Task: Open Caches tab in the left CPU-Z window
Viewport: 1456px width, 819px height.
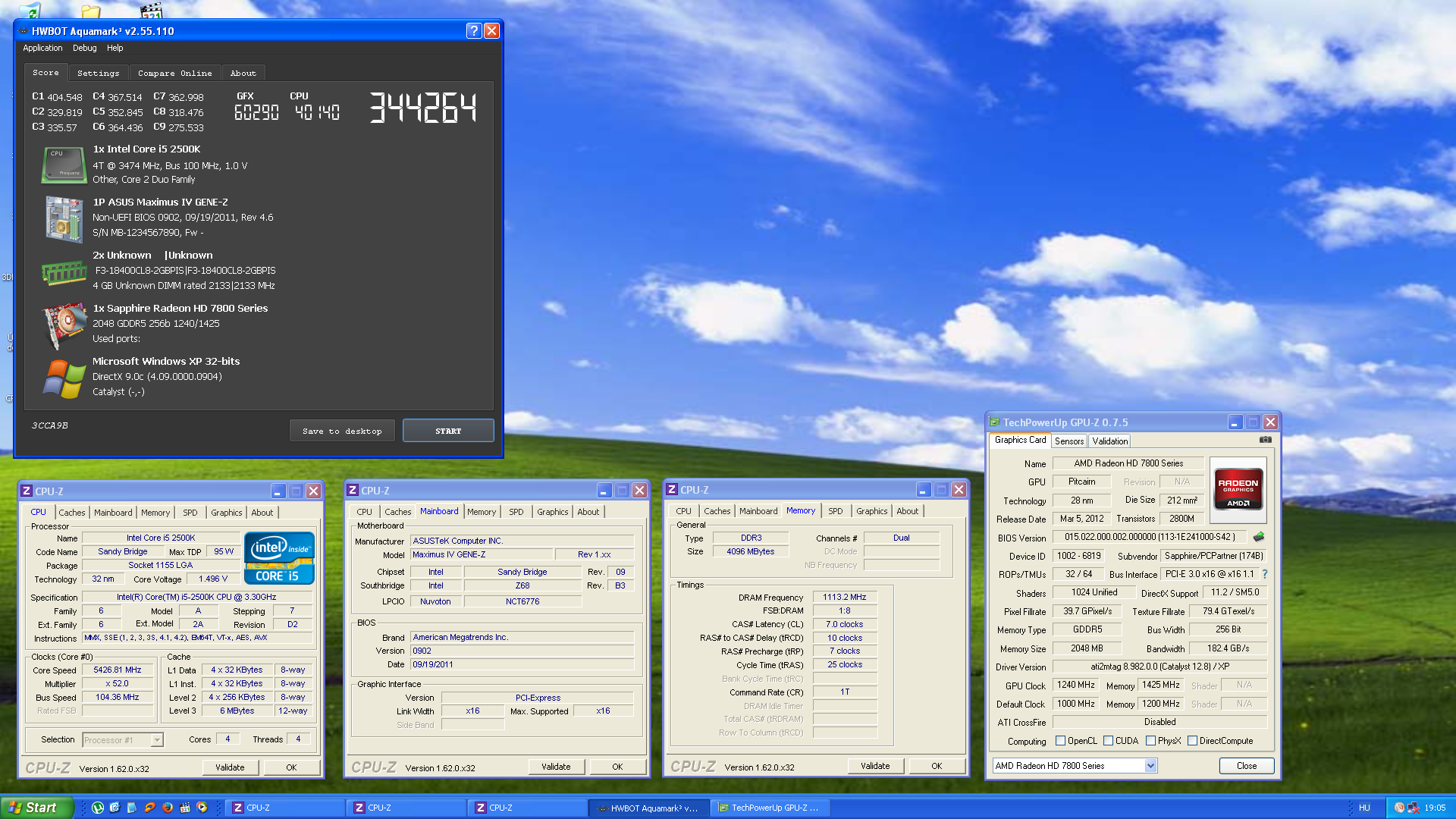Action: point(72,513)
